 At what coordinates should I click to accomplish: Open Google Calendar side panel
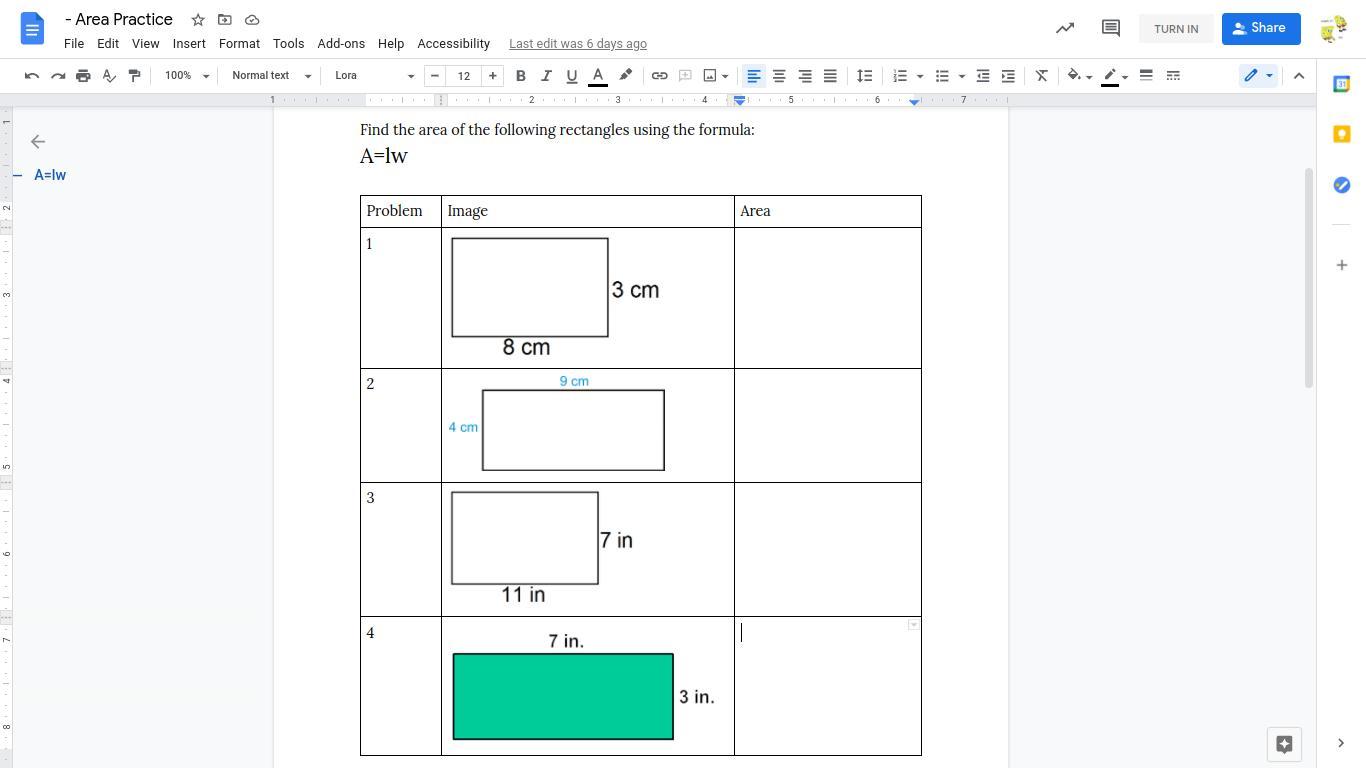(x=1342, y=84)
